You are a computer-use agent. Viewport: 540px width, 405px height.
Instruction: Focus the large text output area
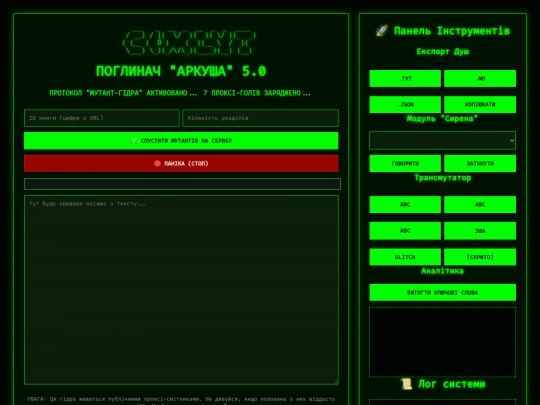click(181, 290)
